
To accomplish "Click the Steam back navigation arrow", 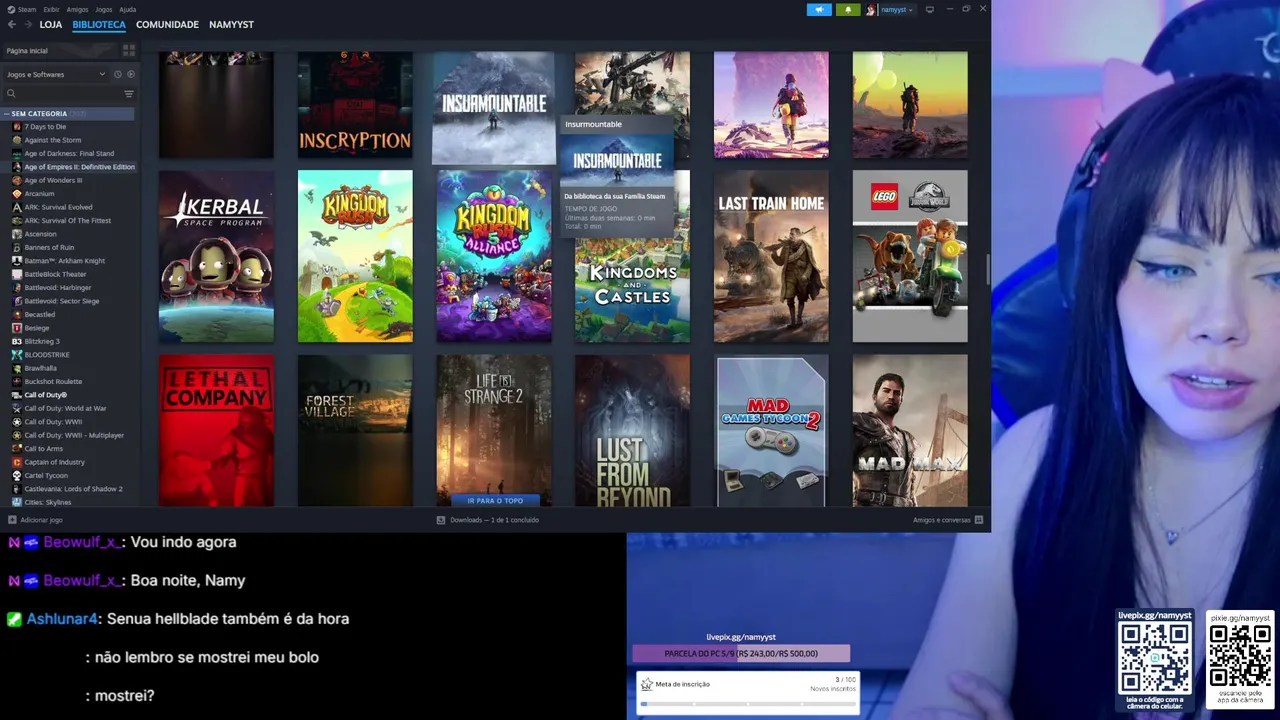I will 12,24.
